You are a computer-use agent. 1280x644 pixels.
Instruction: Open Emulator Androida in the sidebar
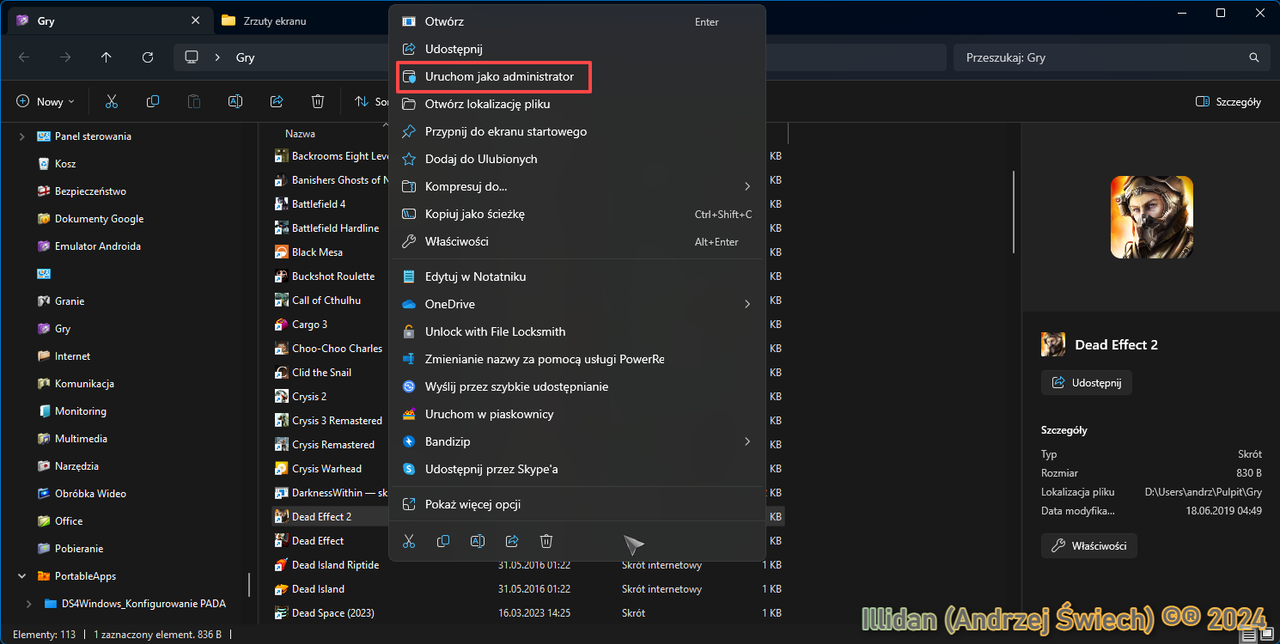[x=88, y=246]
